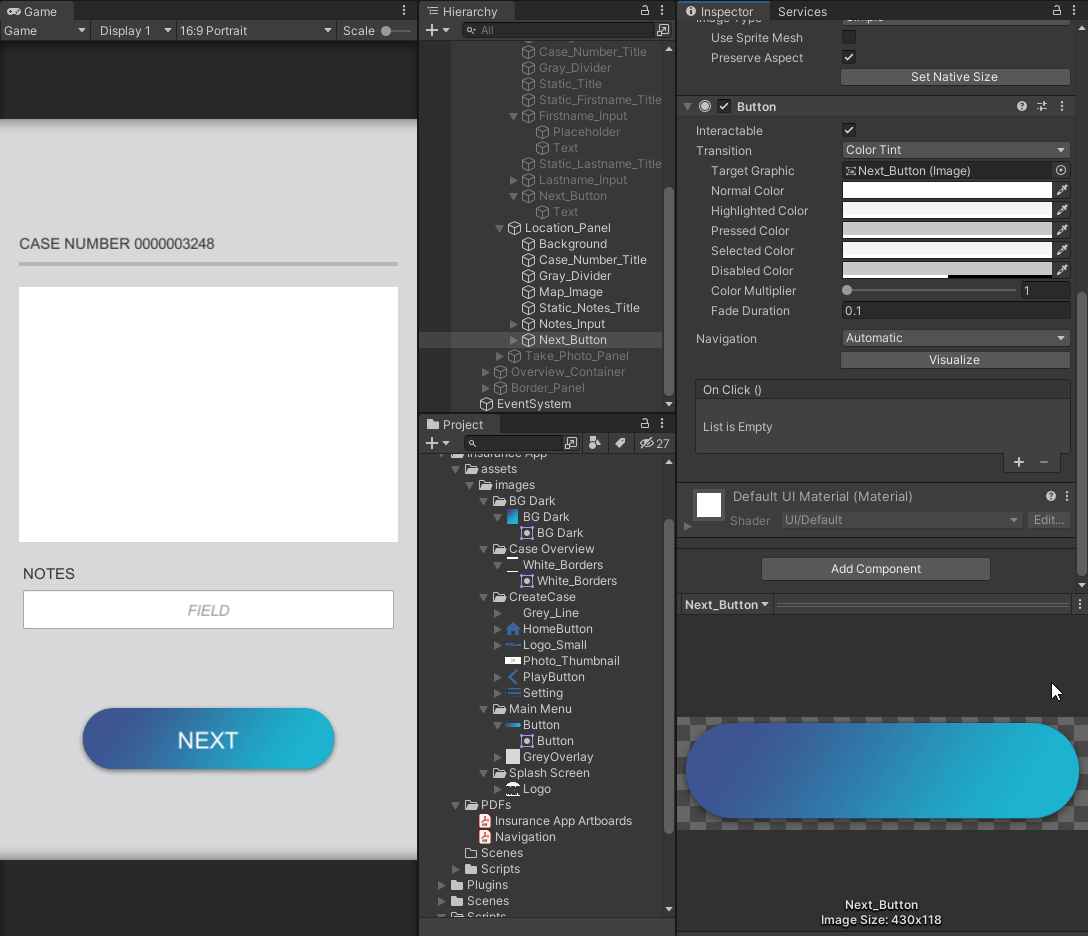This screenshot has height=936, width=1088.
Task: Open search in scene picker in Hierarchy
Action: coord(663,30)
